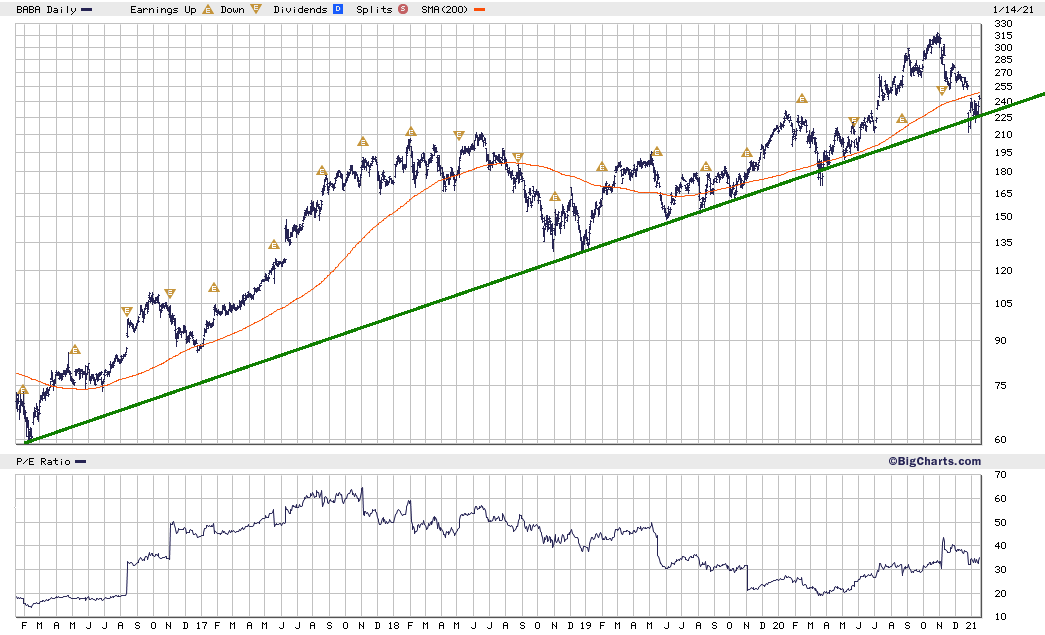Click the blue Dividends D legend icon
This screenshot has height=635, width=1045.
tap(338, 9)
